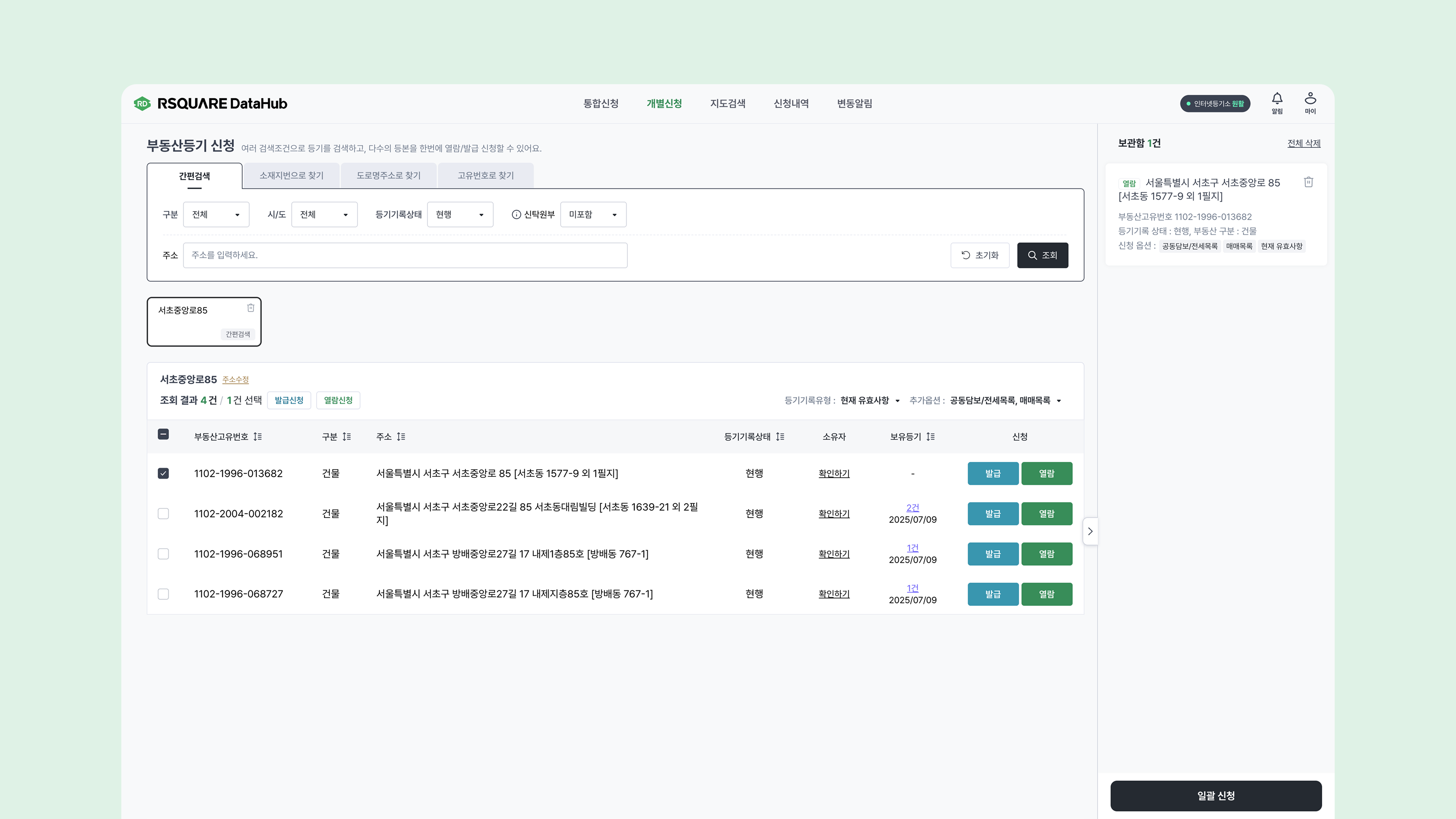This screenshot has height=819, width=1456.
Task: Click the 일괄 신청 button
Action: click(x=1215, y=796)
